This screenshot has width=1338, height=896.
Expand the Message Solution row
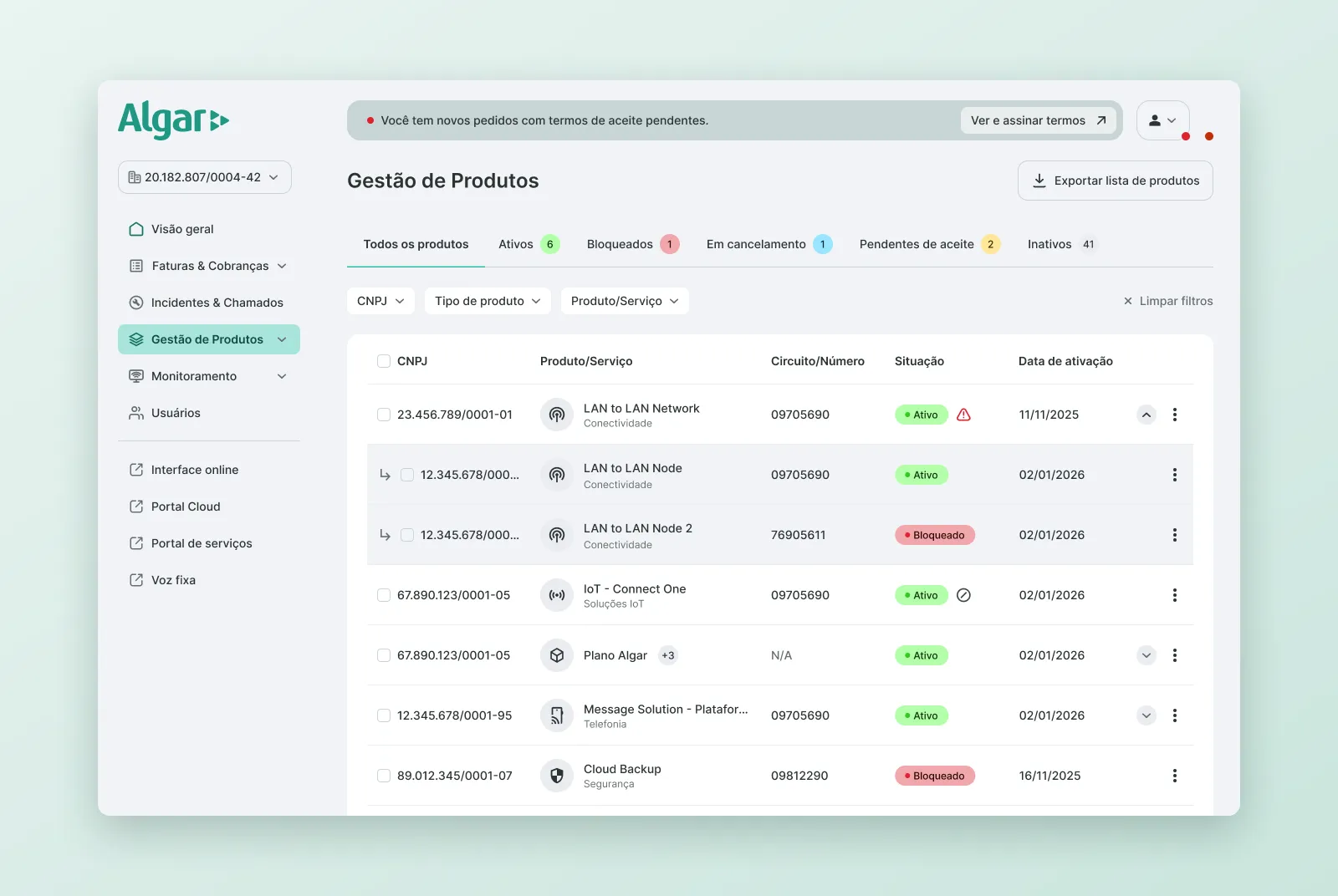coord(1146,715)
